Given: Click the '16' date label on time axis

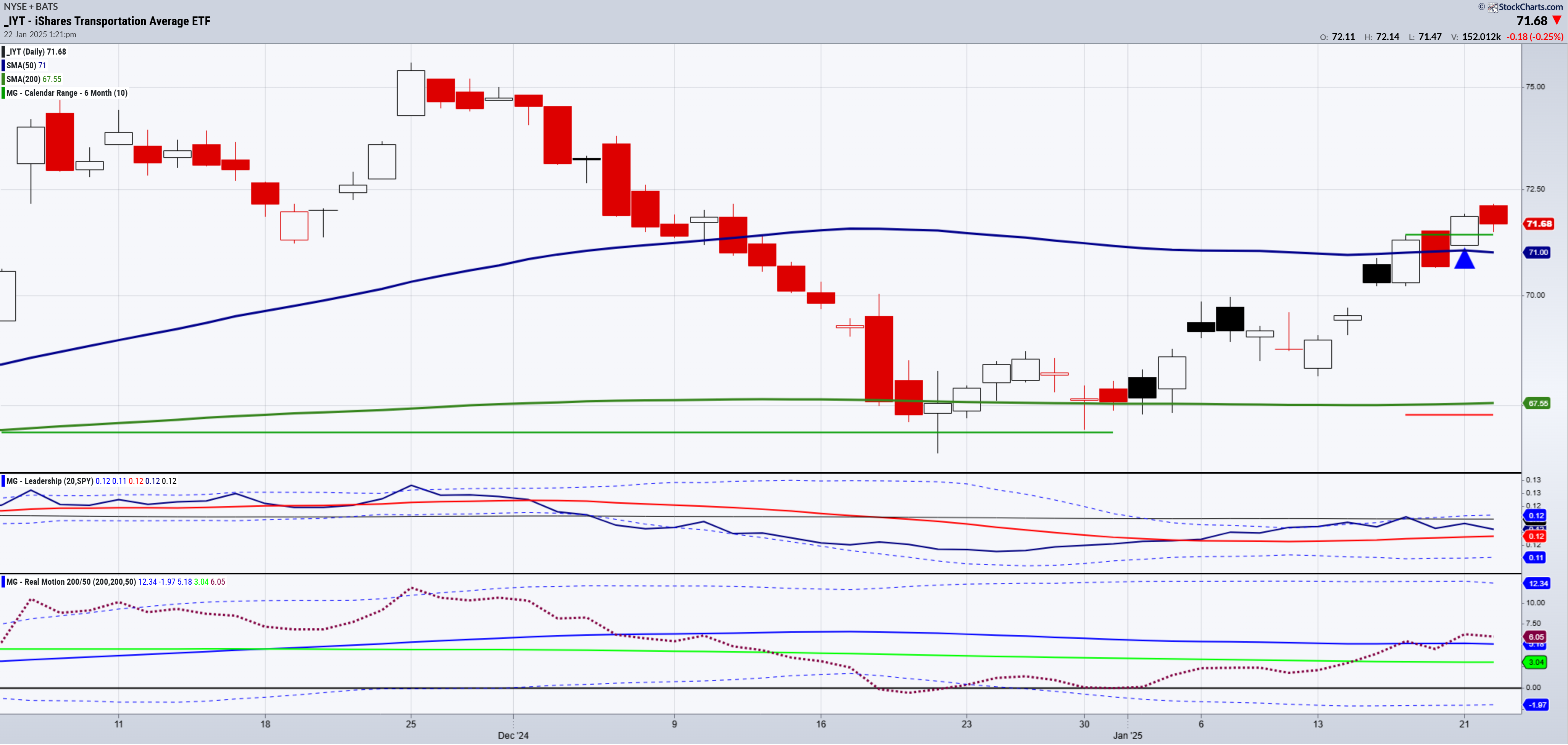Looking at the screenshot, I should point(821,724).
